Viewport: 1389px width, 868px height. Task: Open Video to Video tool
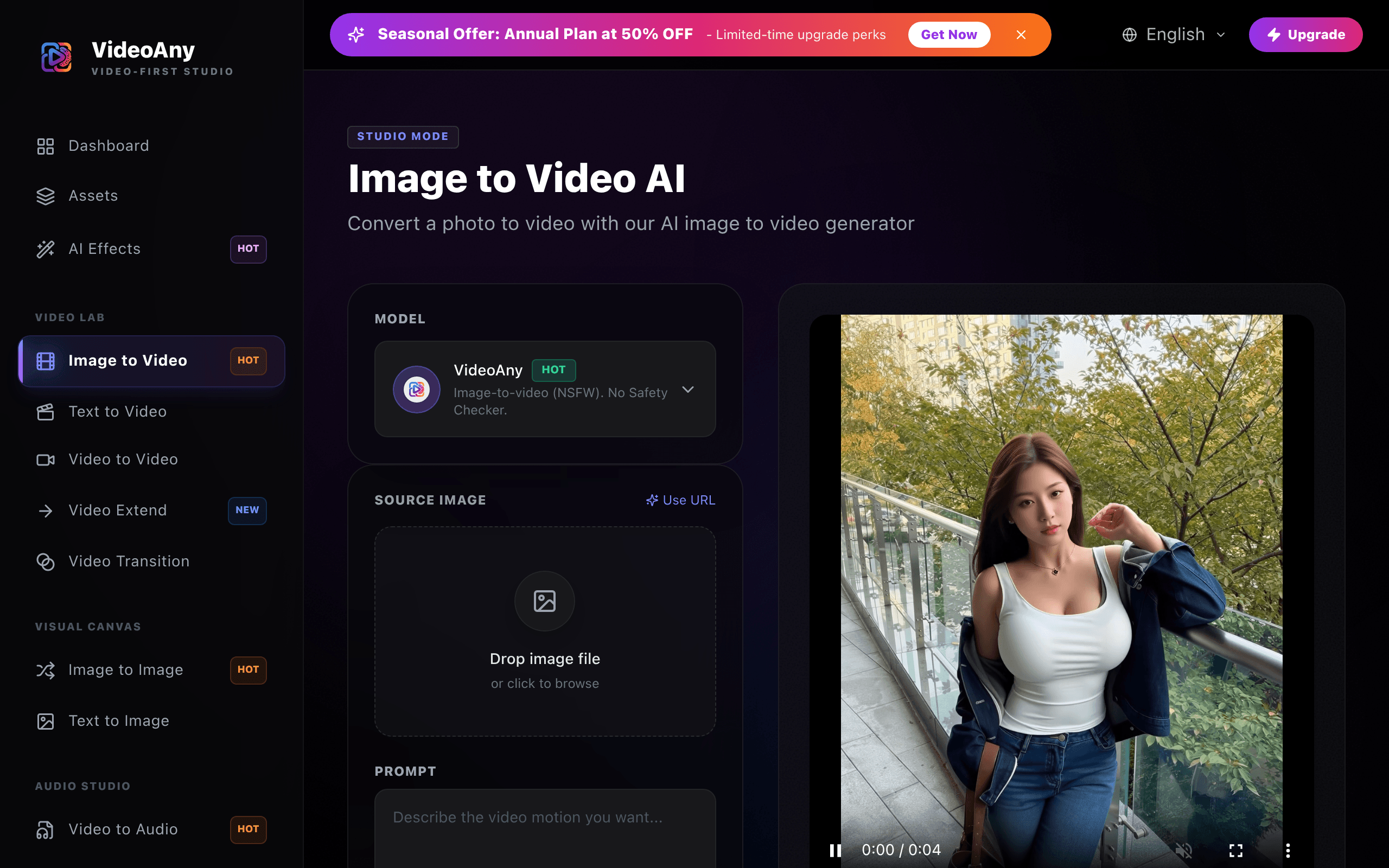[151, 460]
